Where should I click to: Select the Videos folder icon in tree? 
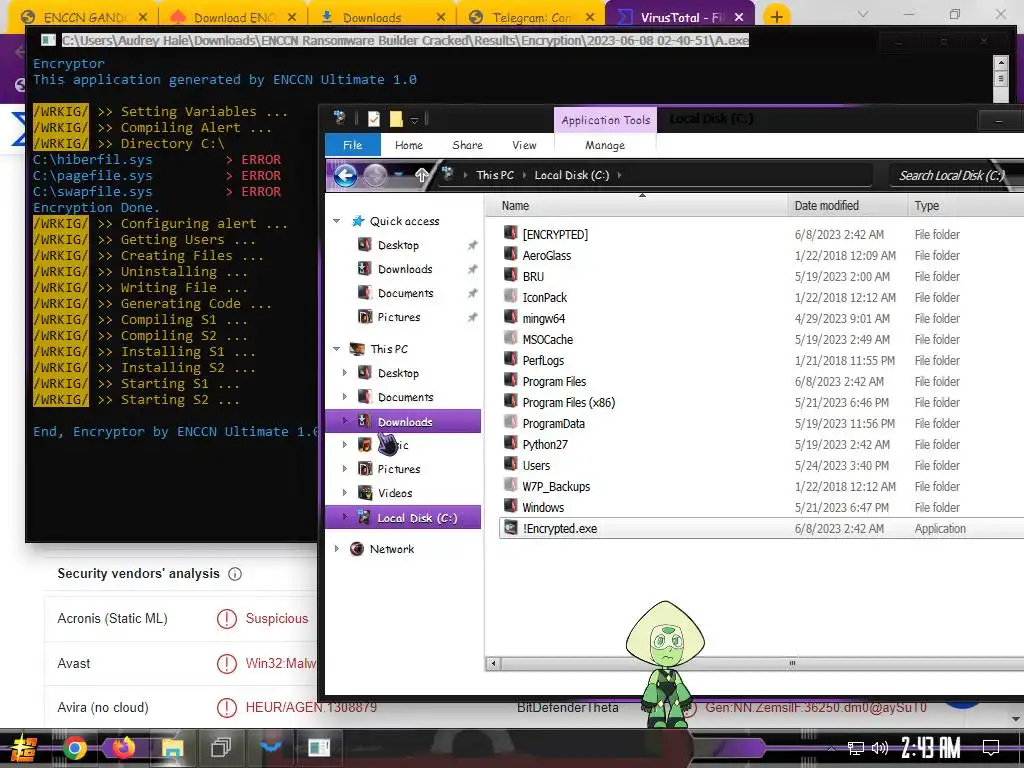(365, 493)
